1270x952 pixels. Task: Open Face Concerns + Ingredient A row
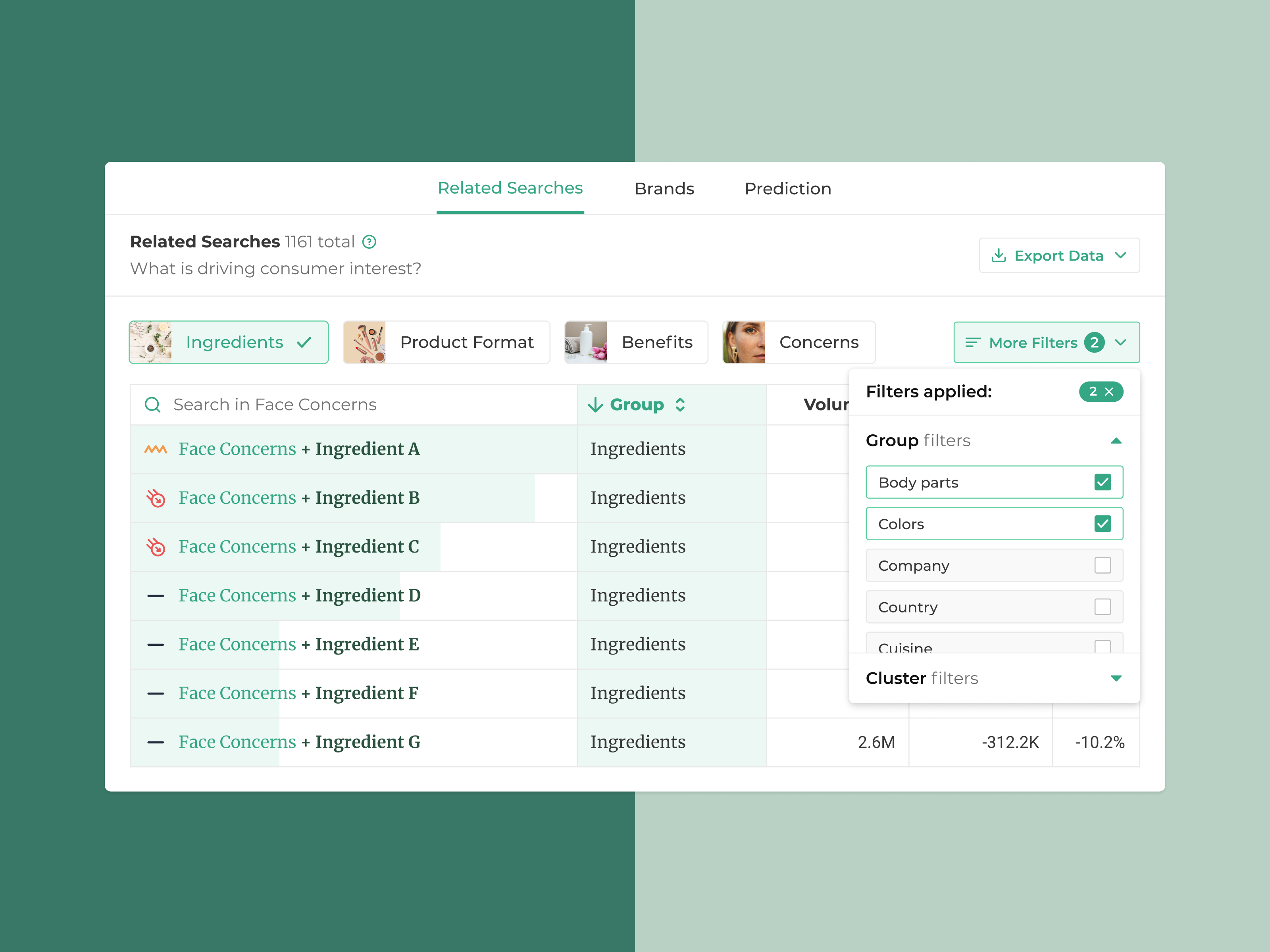point(354,449)
